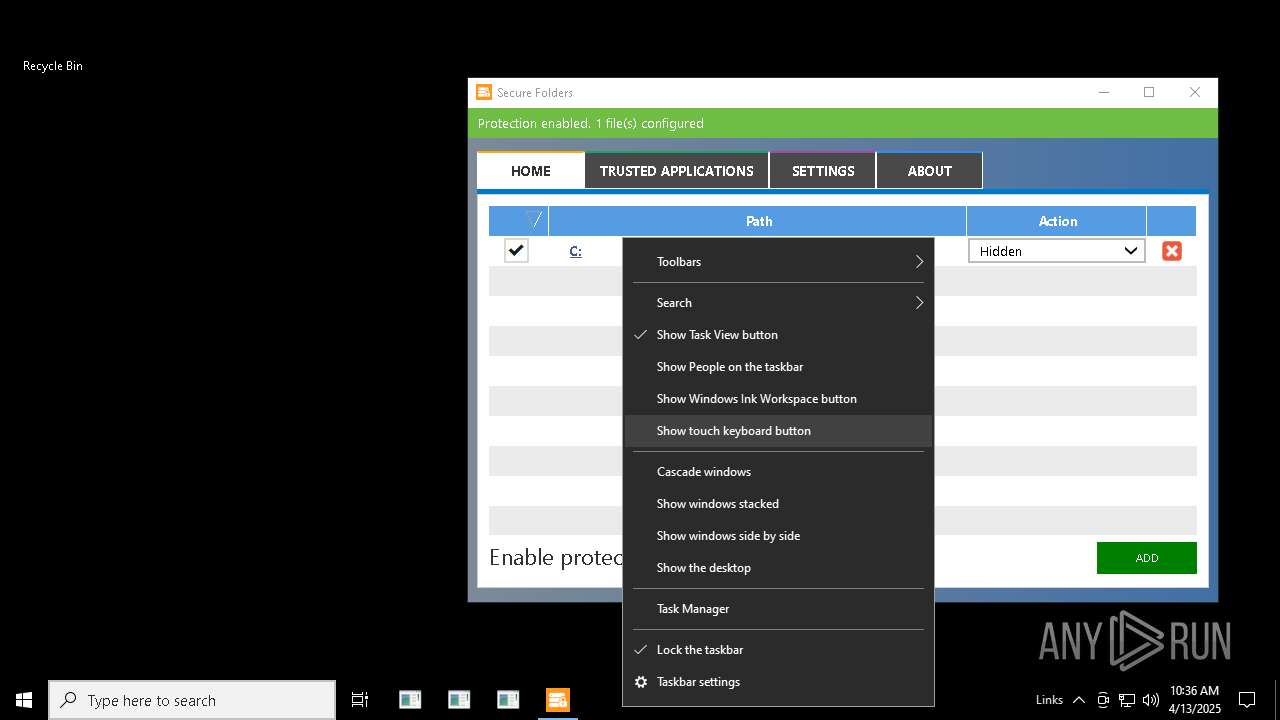Click the Path column header
Viewport: 1280px width, 720px height.
click(x=758, y=221)
